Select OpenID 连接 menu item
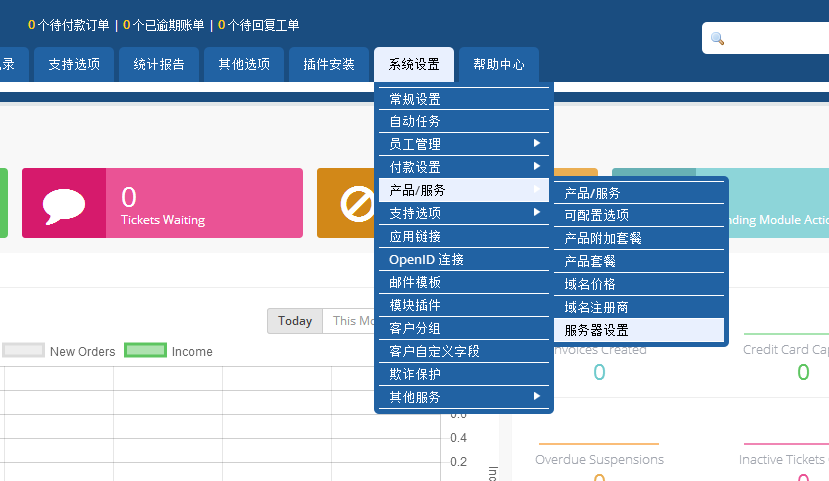Screen dimensions: 829x481 (x=464, y=260)
